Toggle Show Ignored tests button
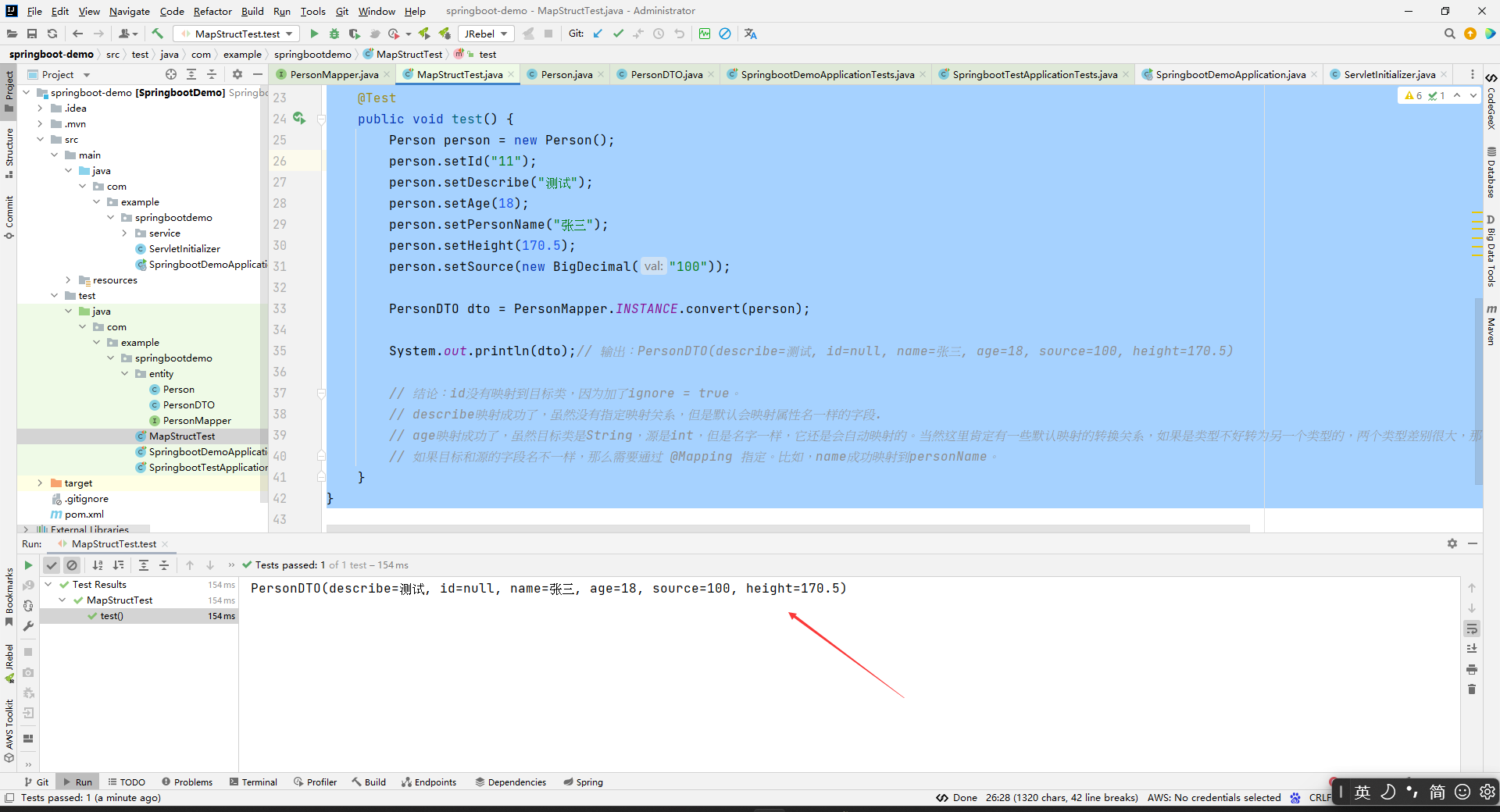This screenshot has width=1500, height=812. [72, 565]
